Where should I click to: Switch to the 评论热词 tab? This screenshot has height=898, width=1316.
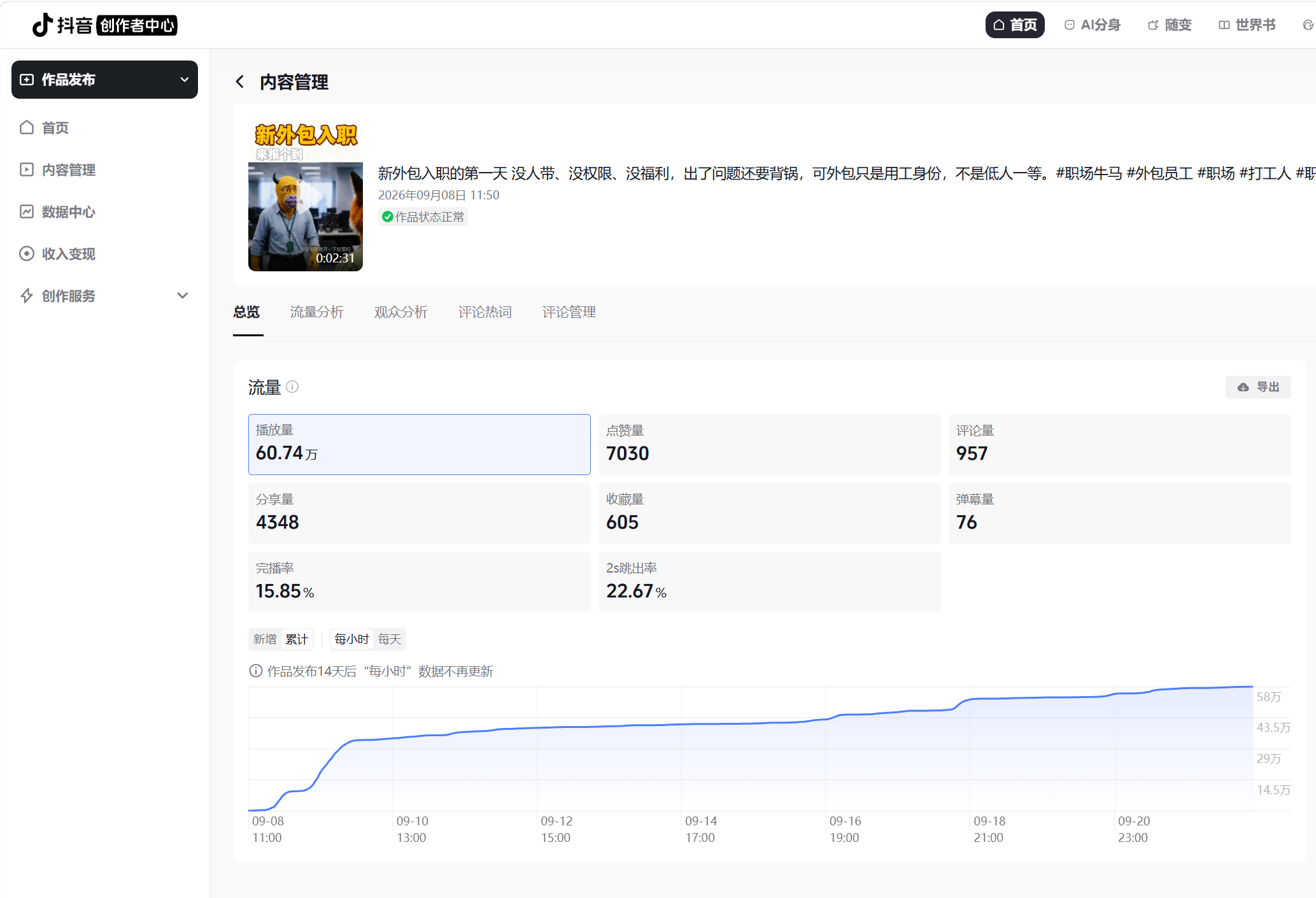point(485,312)
